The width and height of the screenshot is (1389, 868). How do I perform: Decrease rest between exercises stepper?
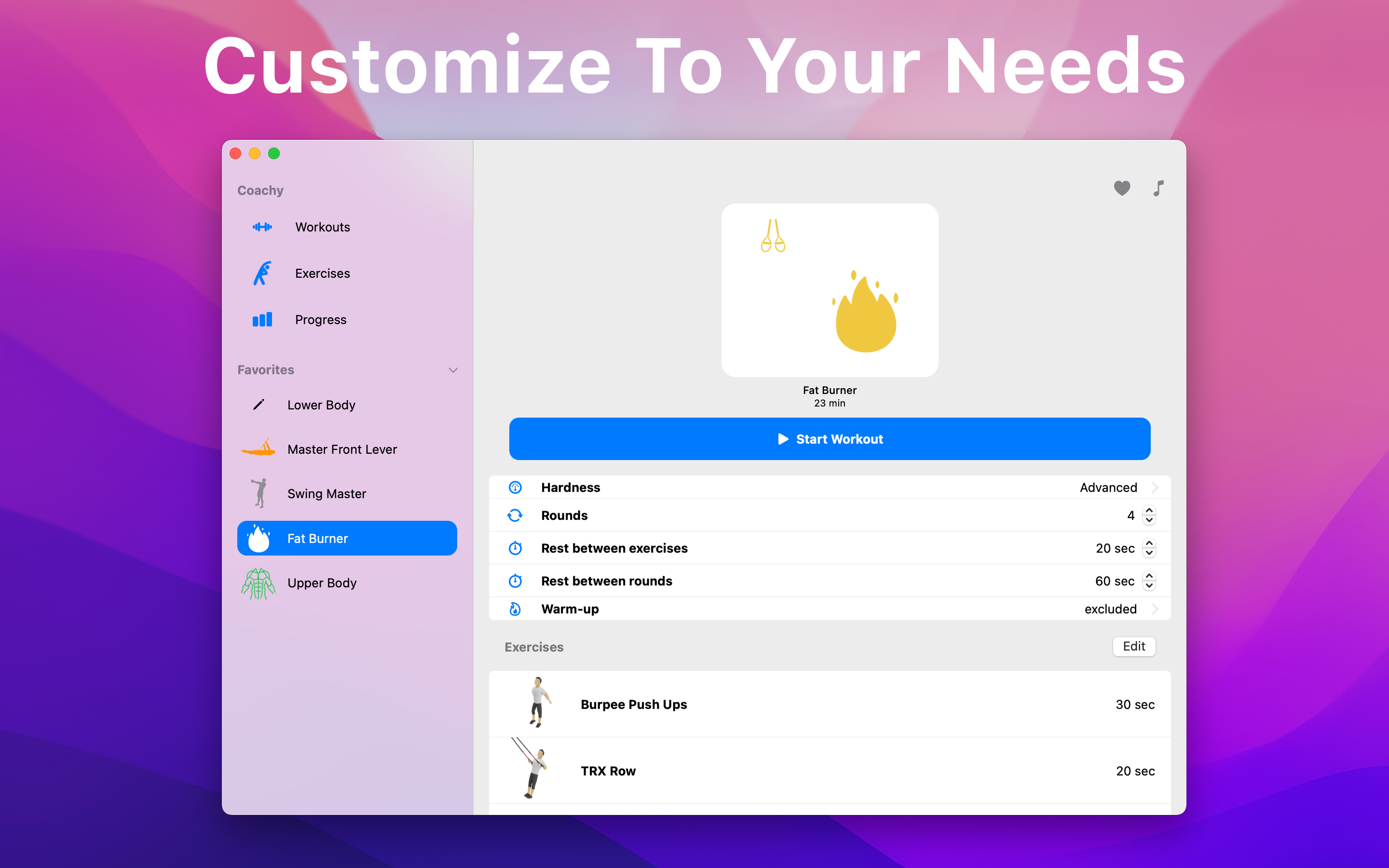click(x=1149, y=554)
